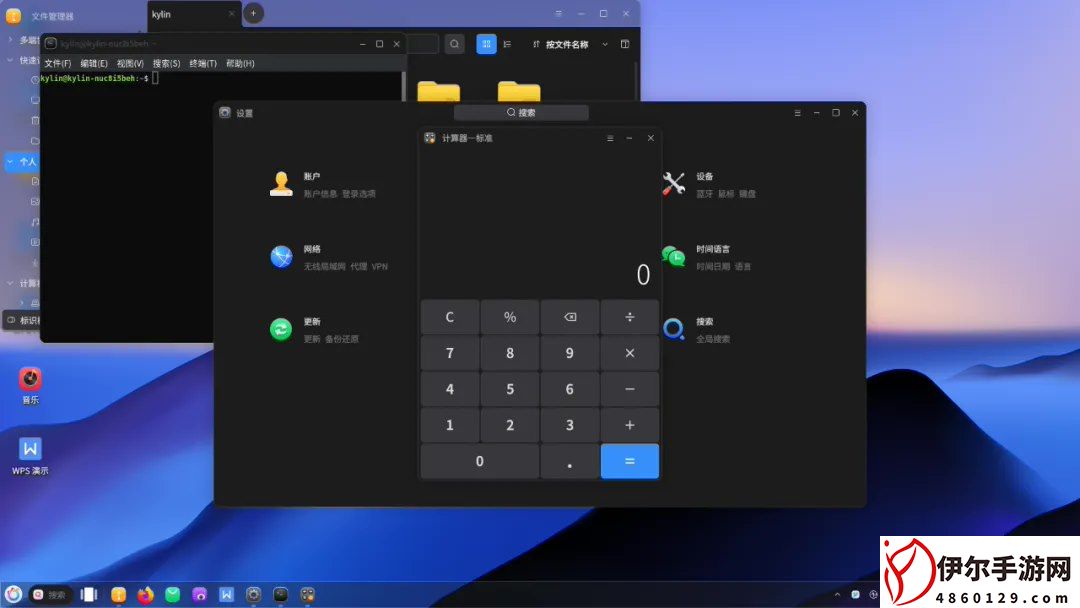Click the percent key in the calculator
Image resolution: width=1080 pixels, height=608 pixels.
coord(510,317)
